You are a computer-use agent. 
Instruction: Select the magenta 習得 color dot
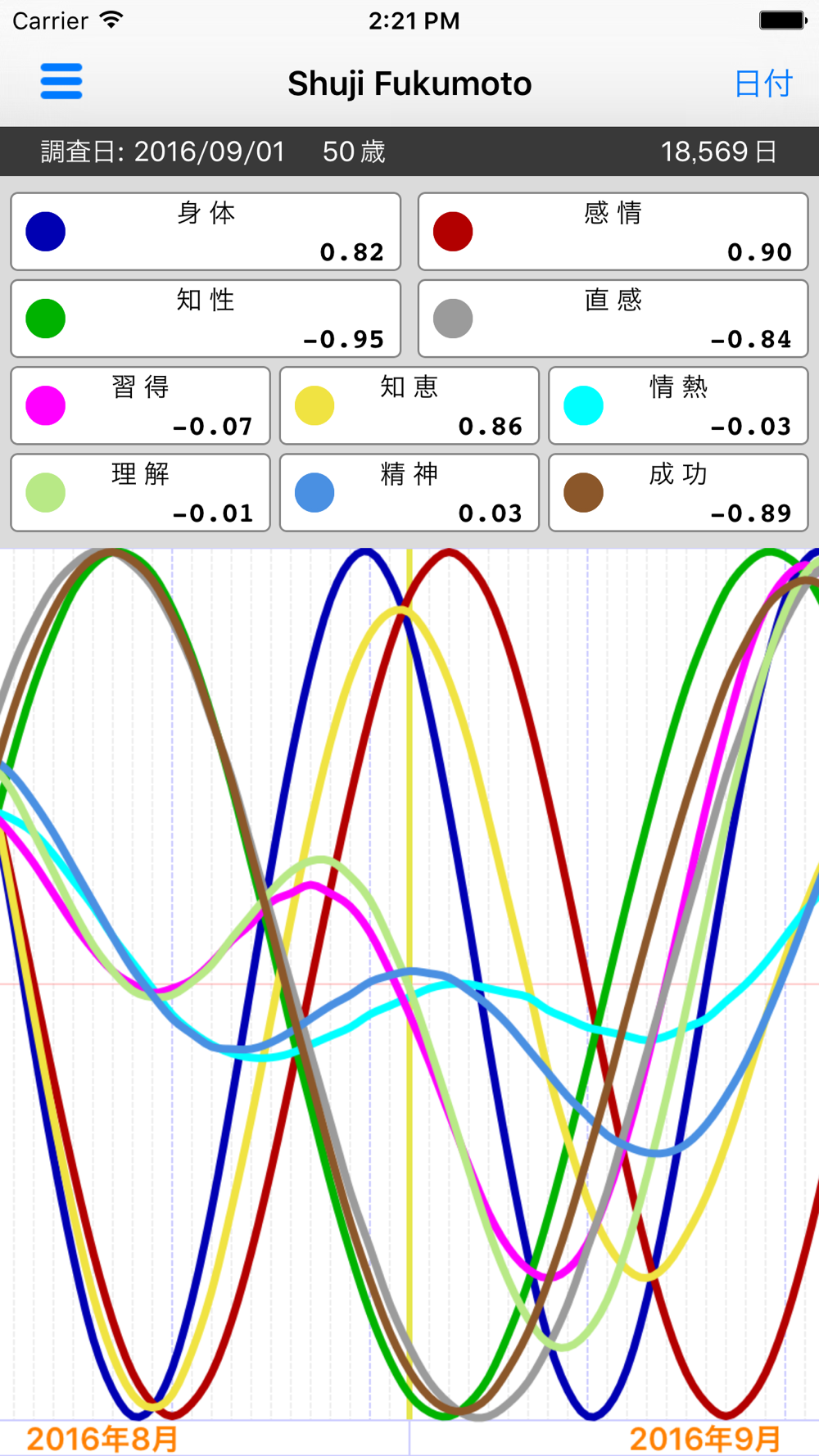pyautogui.click(x=46, y=405)
